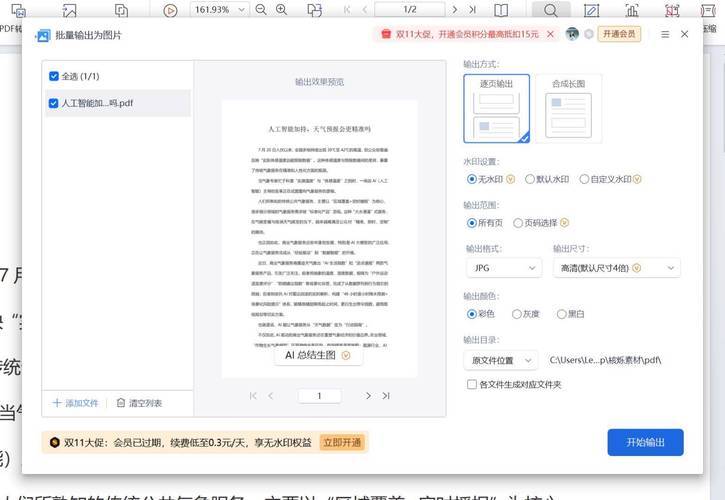This screenshot has width=725, height=500.
Task: Go to next preview page arrow
Action: pos(369,396)
